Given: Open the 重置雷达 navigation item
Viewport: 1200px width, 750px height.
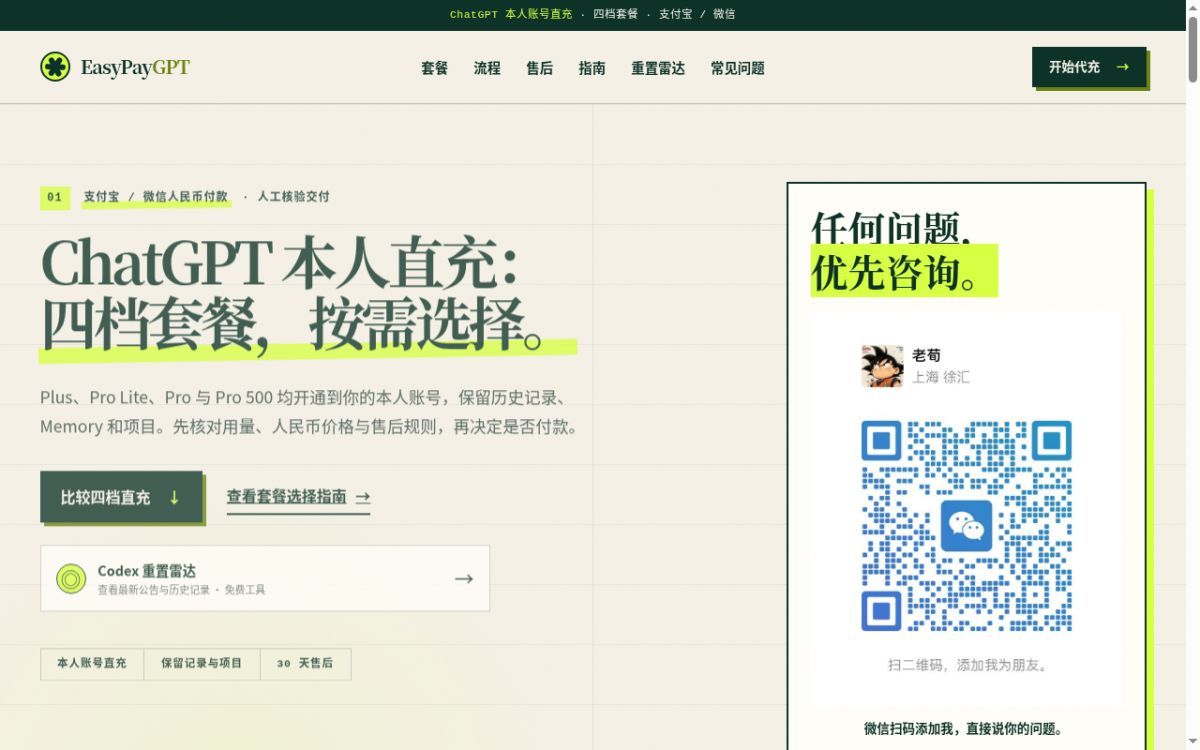Looking at the screenshot, I should click(x=658, y=68).
